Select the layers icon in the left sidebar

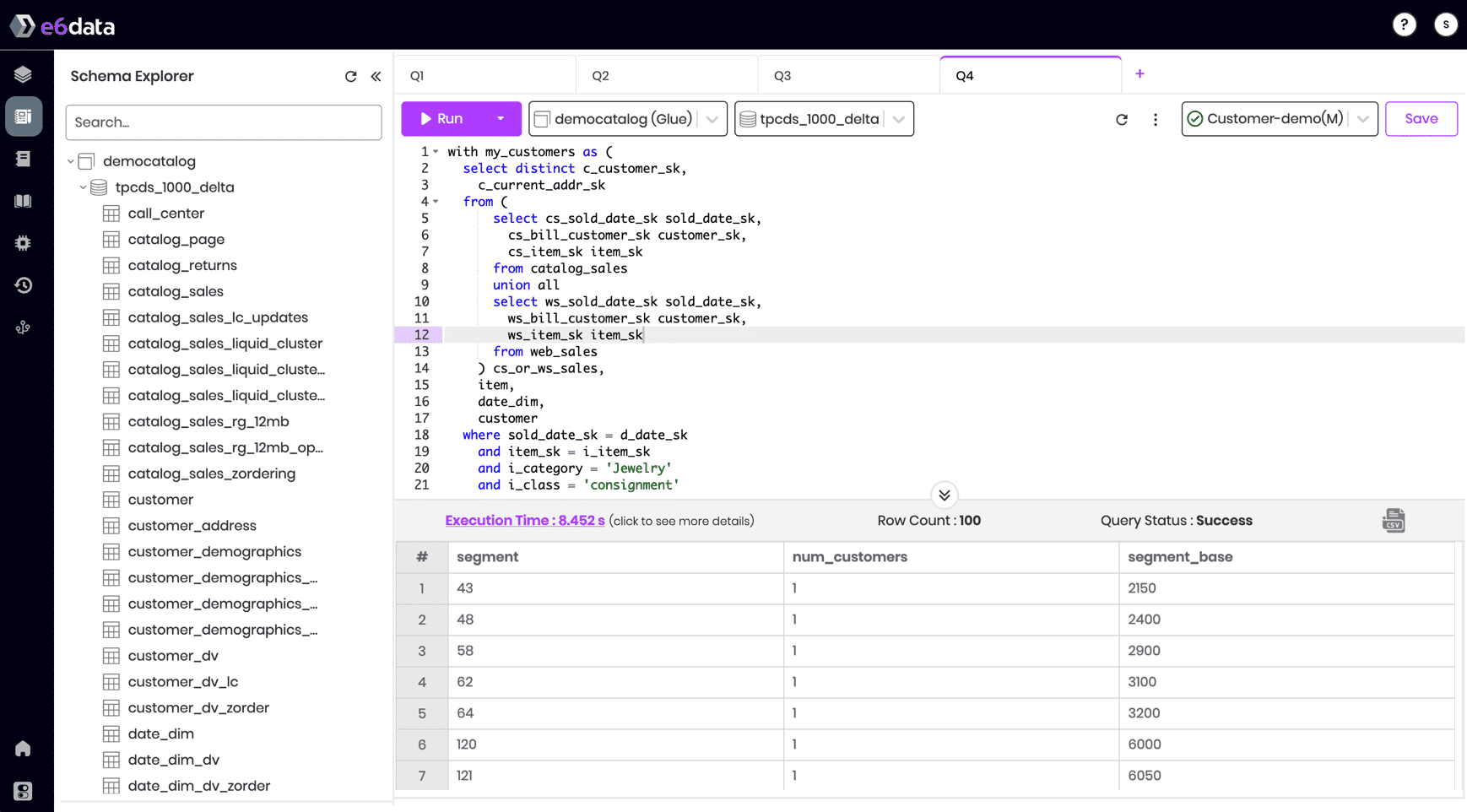[23, 74]
